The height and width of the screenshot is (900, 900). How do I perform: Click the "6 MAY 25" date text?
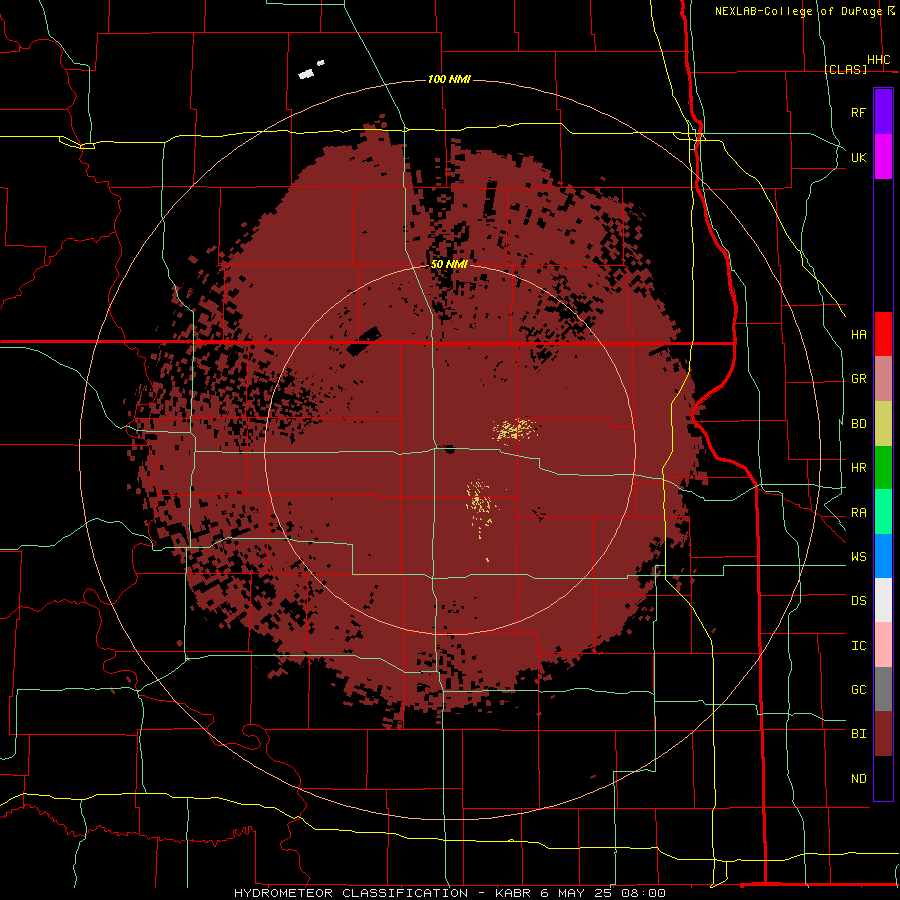pyautogui.click(x=576, y=893)
